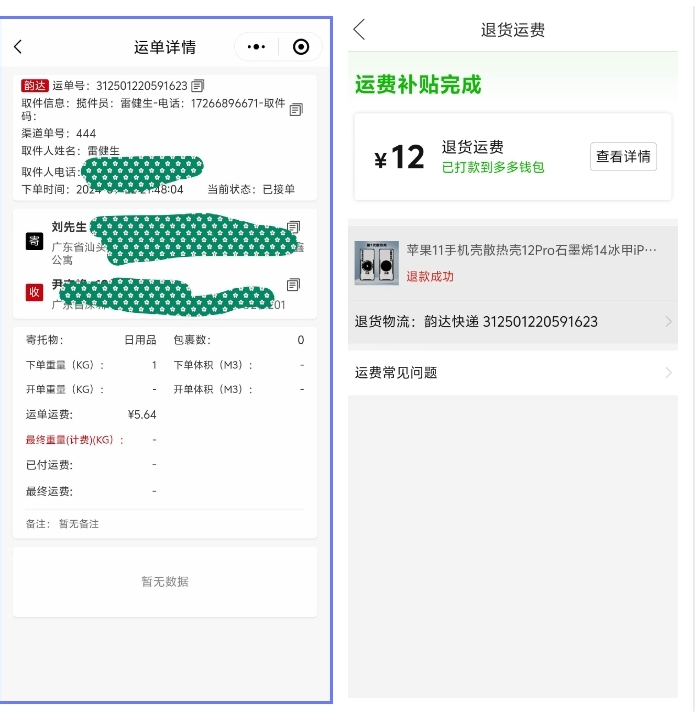This screenshot has width=697, height=719.
Task: Select the 最终运费 row label
Action: (49, 492)
